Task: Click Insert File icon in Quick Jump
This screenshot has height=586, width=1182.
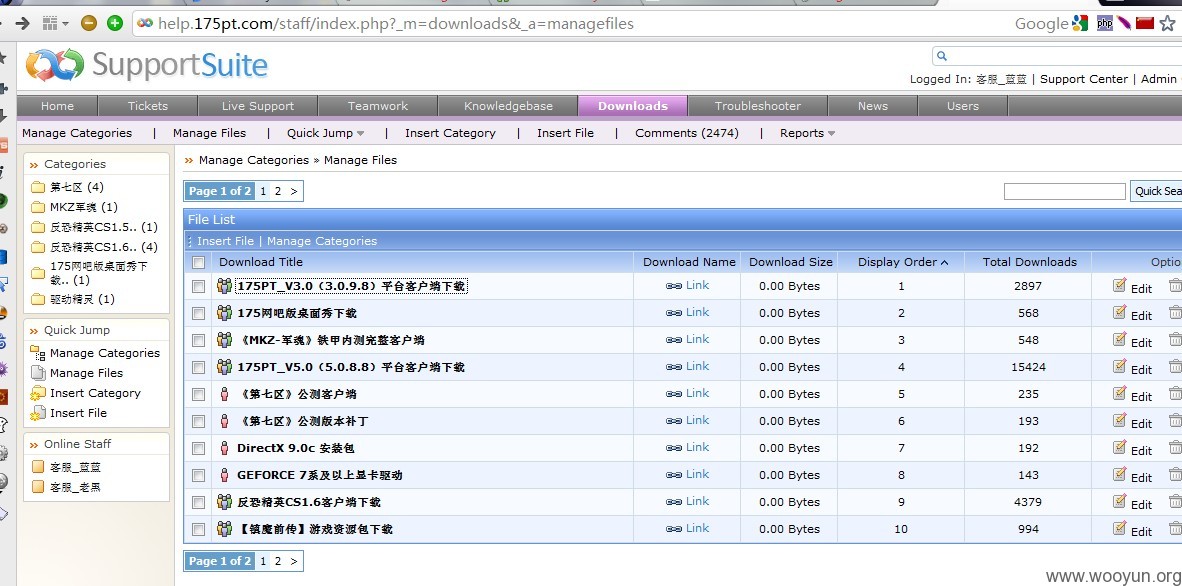Action: pos(38,413)
